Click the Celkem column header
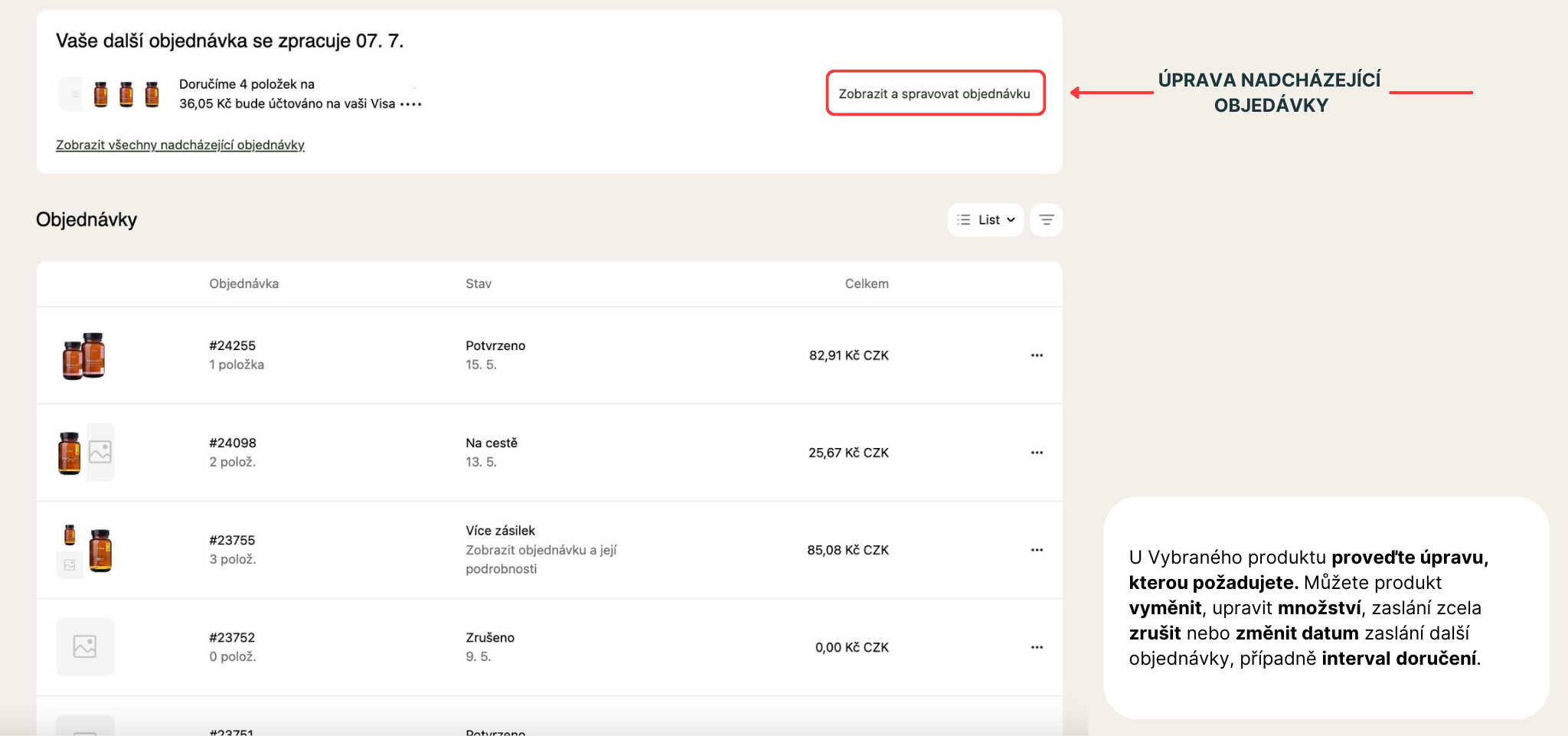Screen dimensions: 1568x736 867,283
